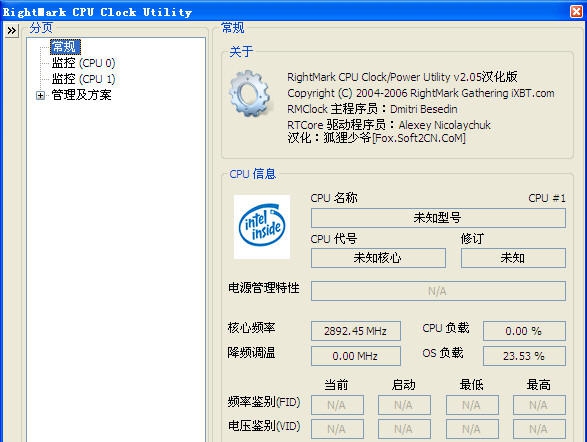Click the 最高 FID N/A field

click(539, 405)
